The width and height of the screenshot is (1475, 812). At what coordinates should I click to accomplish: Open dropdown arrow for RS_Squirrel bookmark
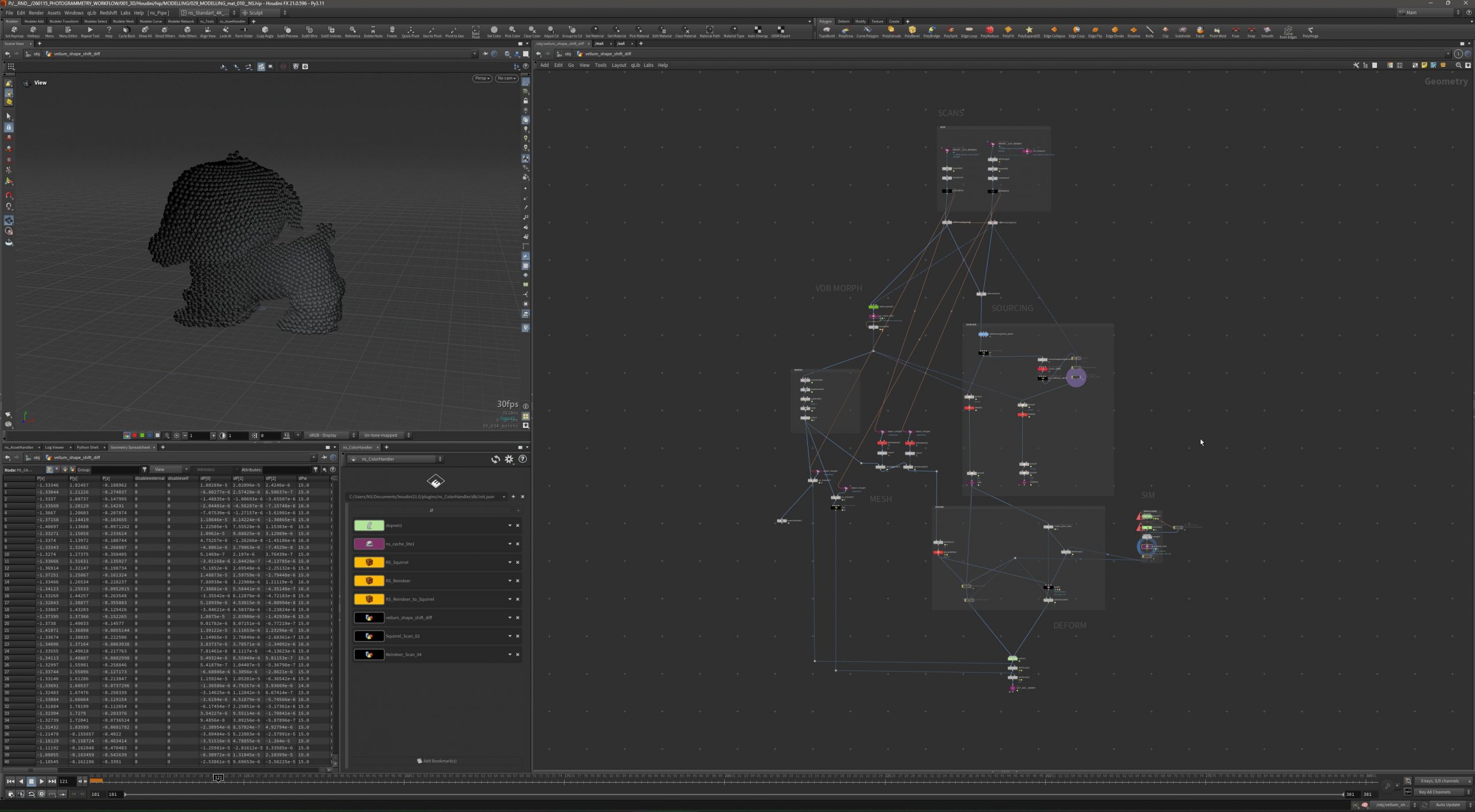509,563
